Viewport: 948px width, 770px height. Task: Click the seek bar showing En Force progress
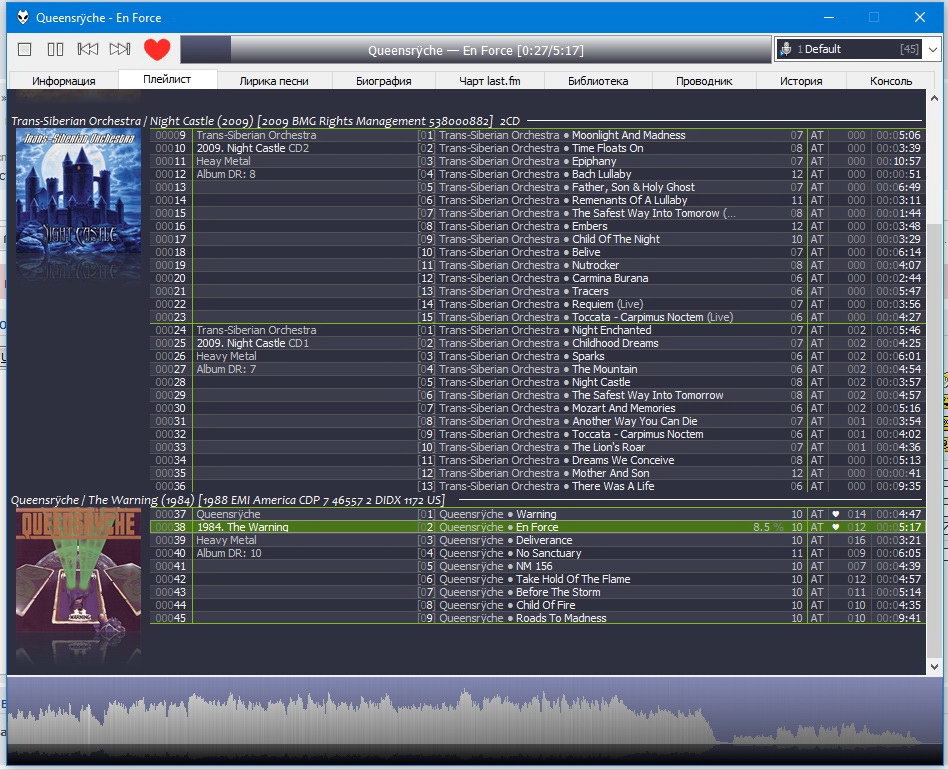475,50
